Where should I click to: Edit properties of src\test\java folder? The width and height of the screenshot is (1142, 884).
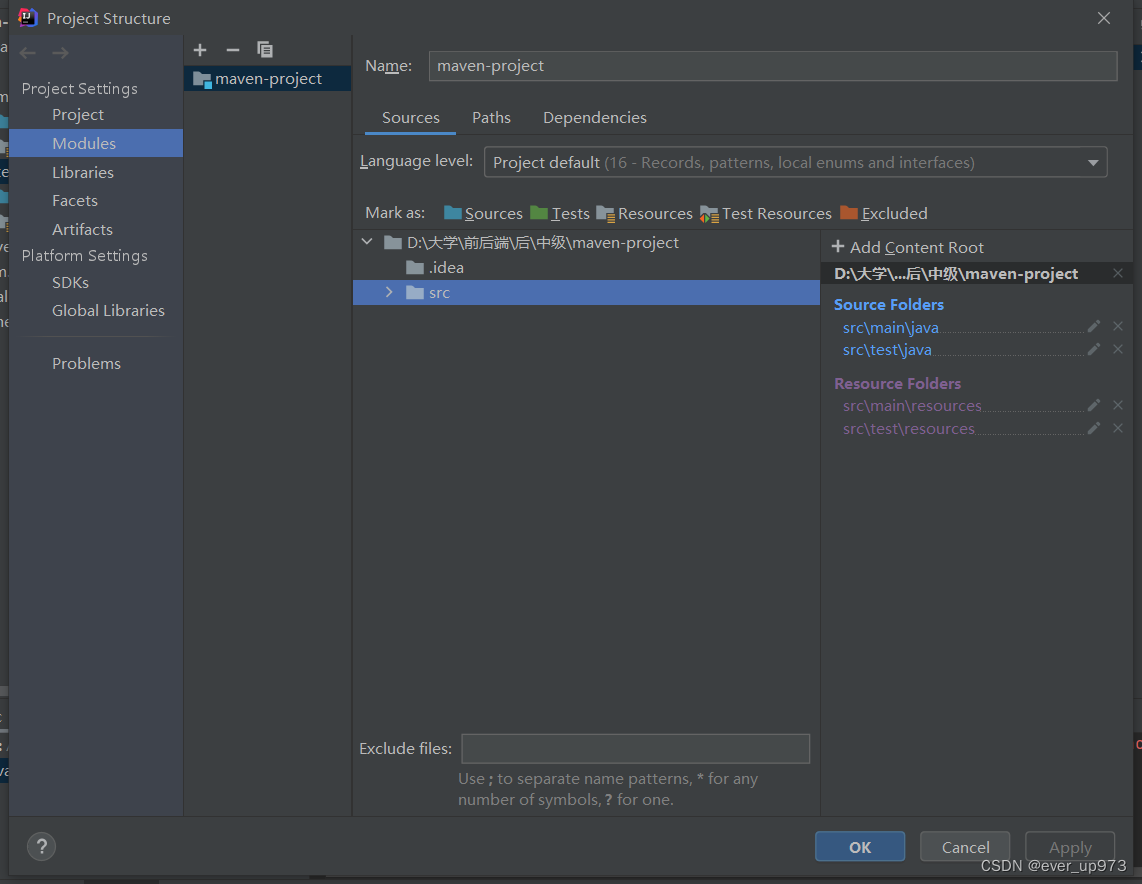pyautogui.click(x=1093, y=350)
